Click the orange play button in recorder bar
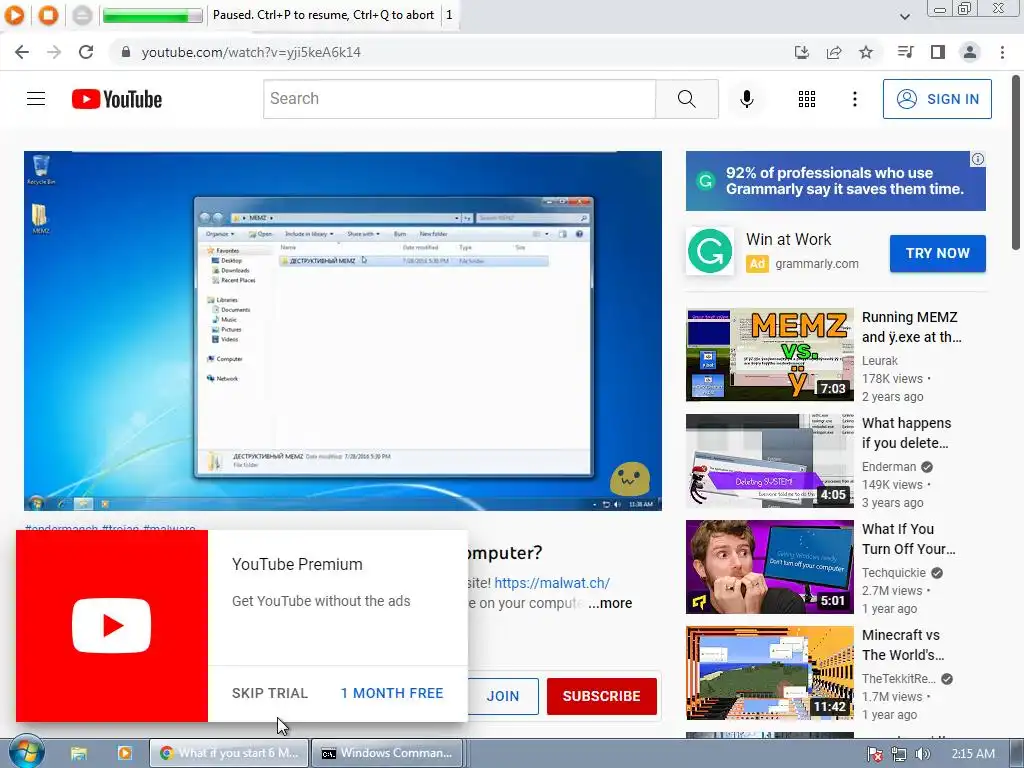The width and height of the screenshot is (1024, 768). pyautogui.click(x=14, y=14)
